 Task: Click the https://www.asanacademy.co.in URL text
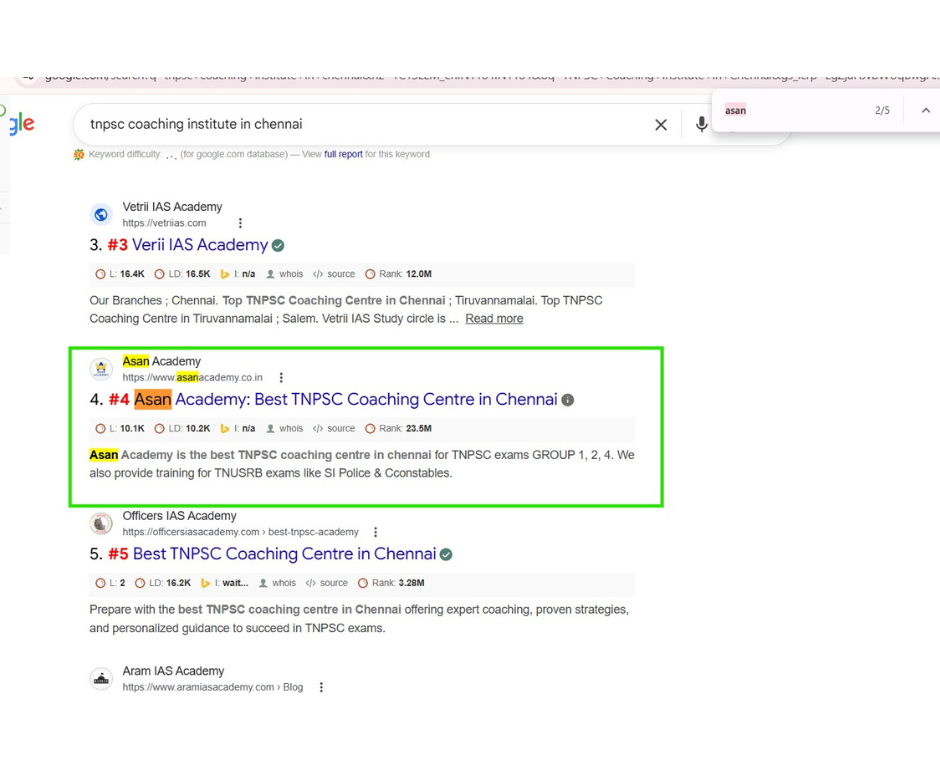click(x=192, y=378)
